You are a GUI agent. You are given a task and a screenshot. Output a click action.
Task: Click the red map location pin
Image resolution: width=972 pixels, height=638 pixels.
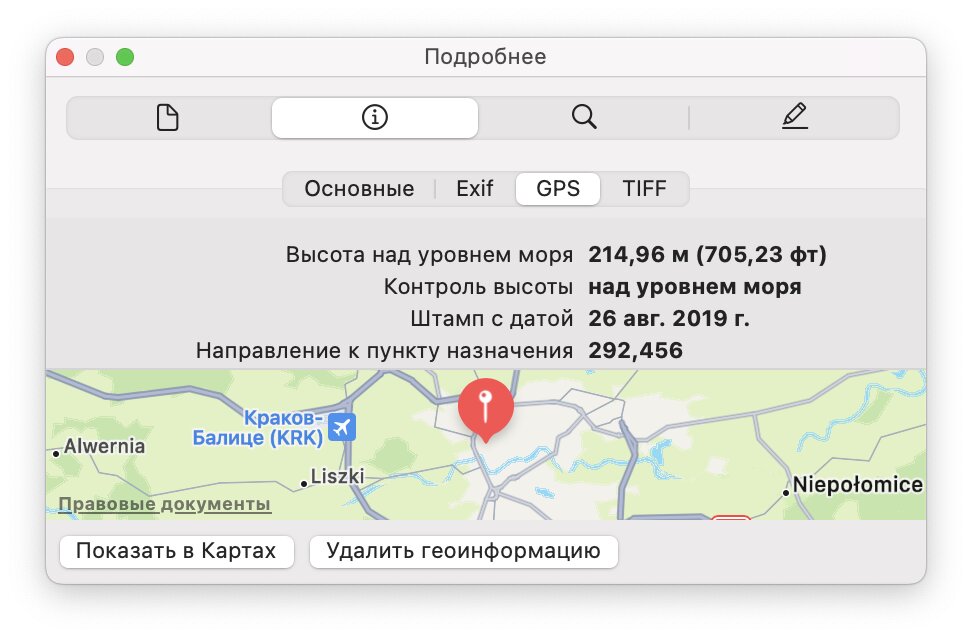(x=486, y=410)
